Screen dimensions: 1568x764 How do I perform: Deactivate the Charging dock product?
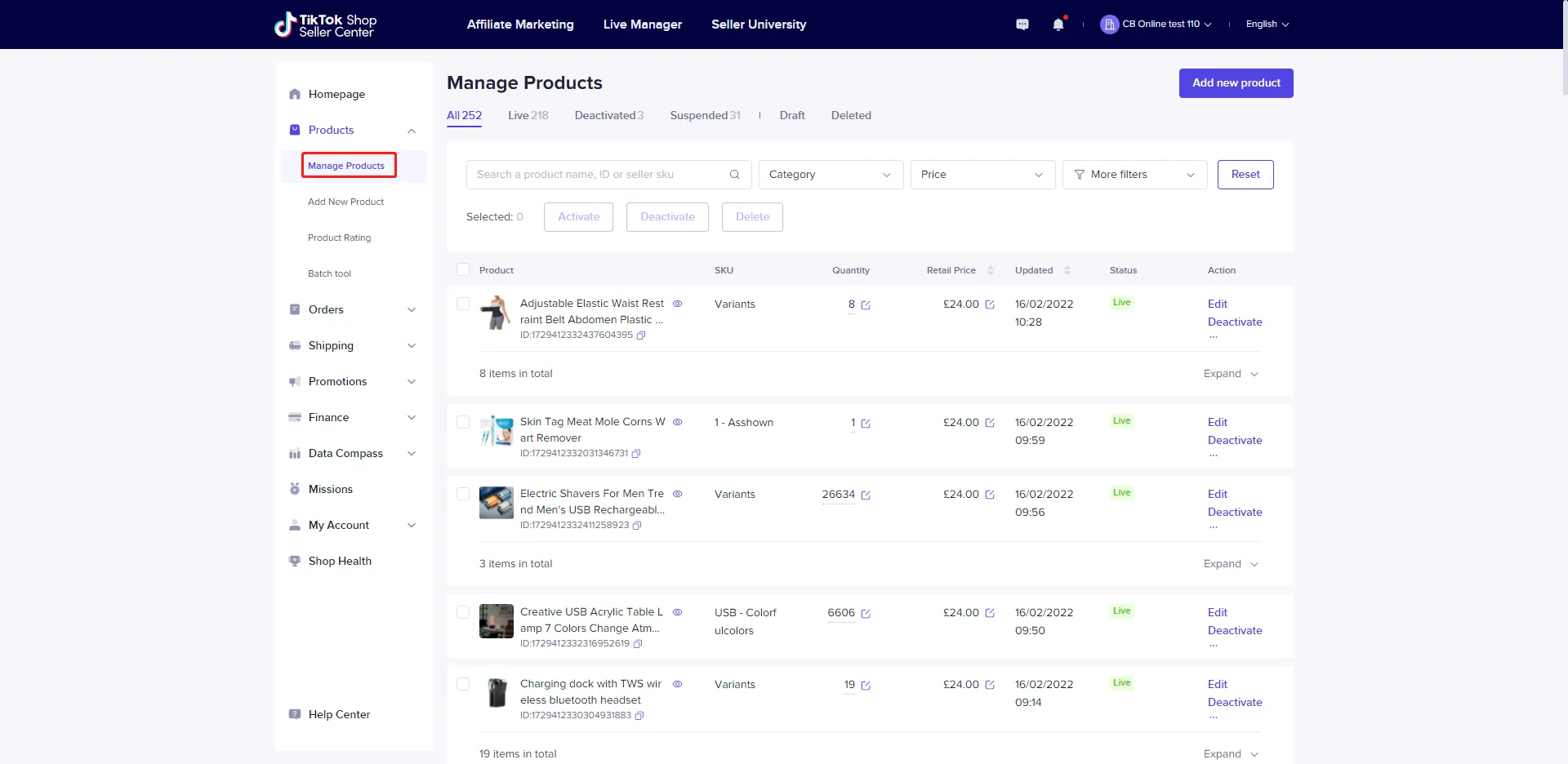pos(1234,702)
